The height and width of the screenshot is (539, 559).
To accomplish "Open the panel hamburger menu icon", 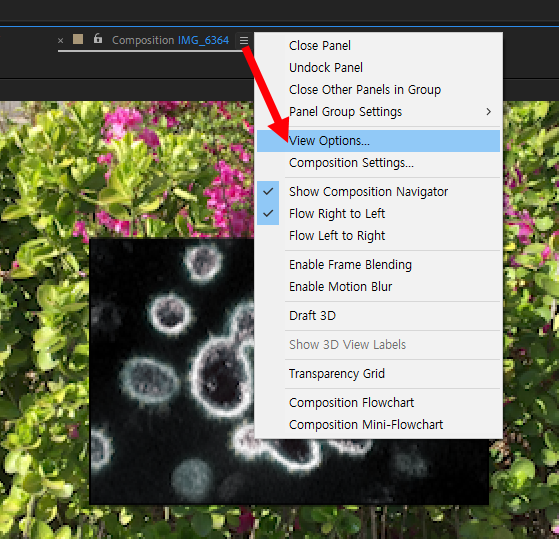I will pyautogui.click(x=244, y=40).
